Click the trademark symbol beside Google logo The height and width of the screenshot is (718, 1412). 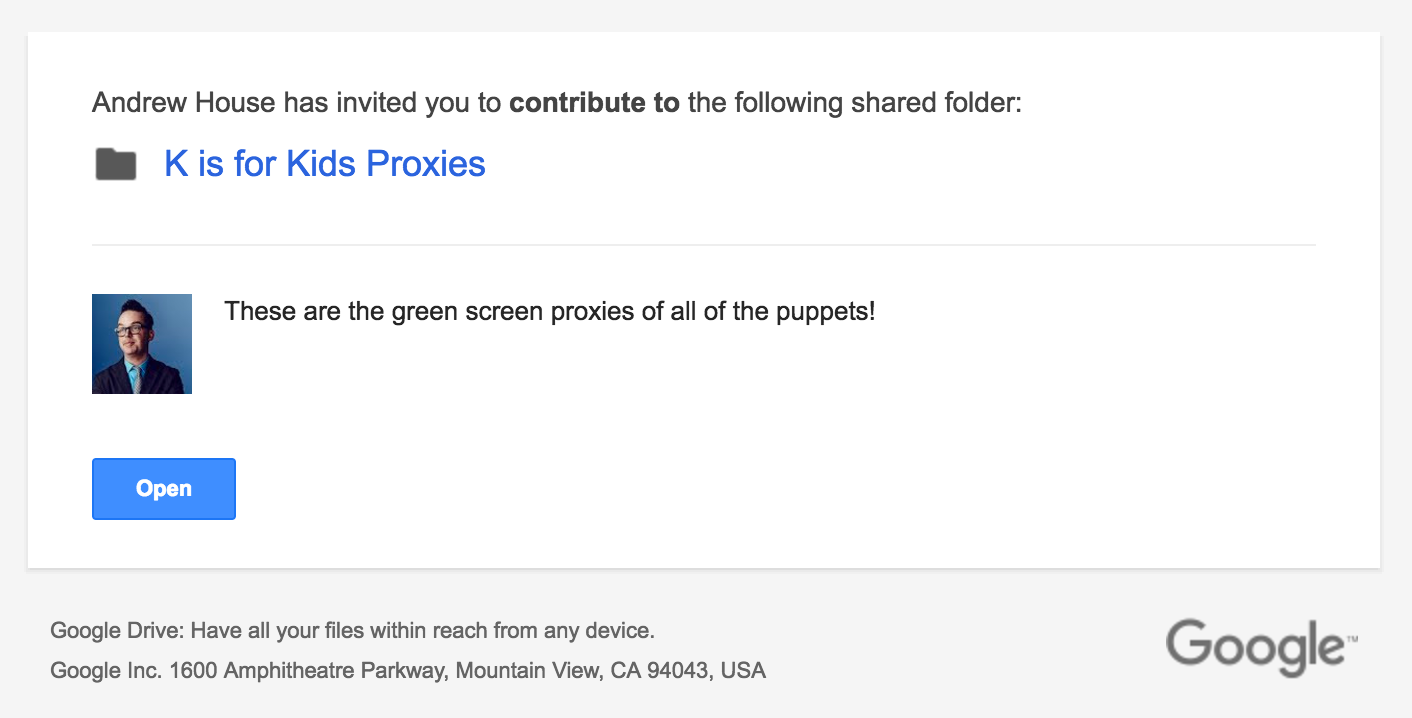(x=1352, y=636)
